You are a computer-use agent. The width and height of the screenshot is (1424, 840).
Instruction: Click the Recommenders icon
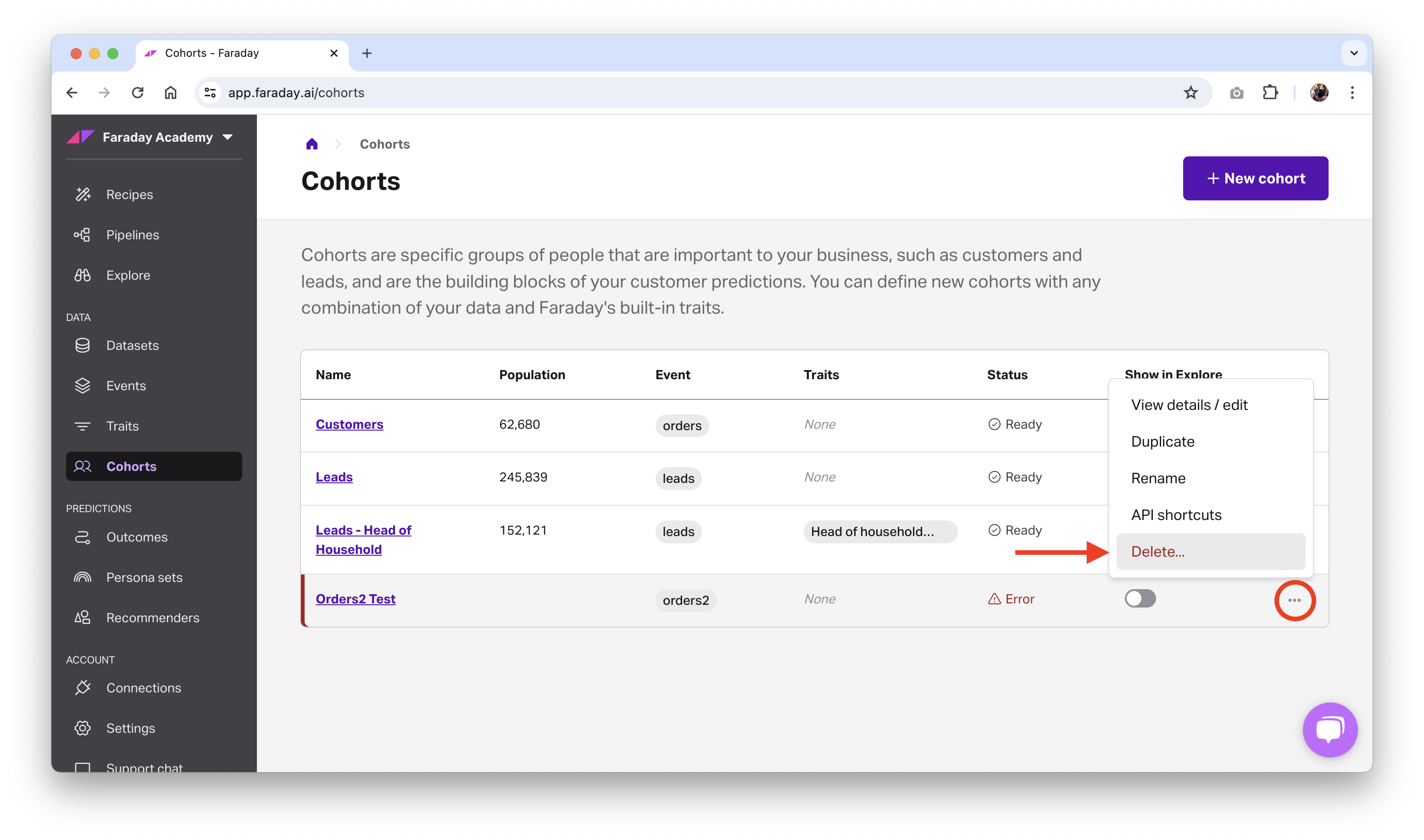[x=83, y=618]
